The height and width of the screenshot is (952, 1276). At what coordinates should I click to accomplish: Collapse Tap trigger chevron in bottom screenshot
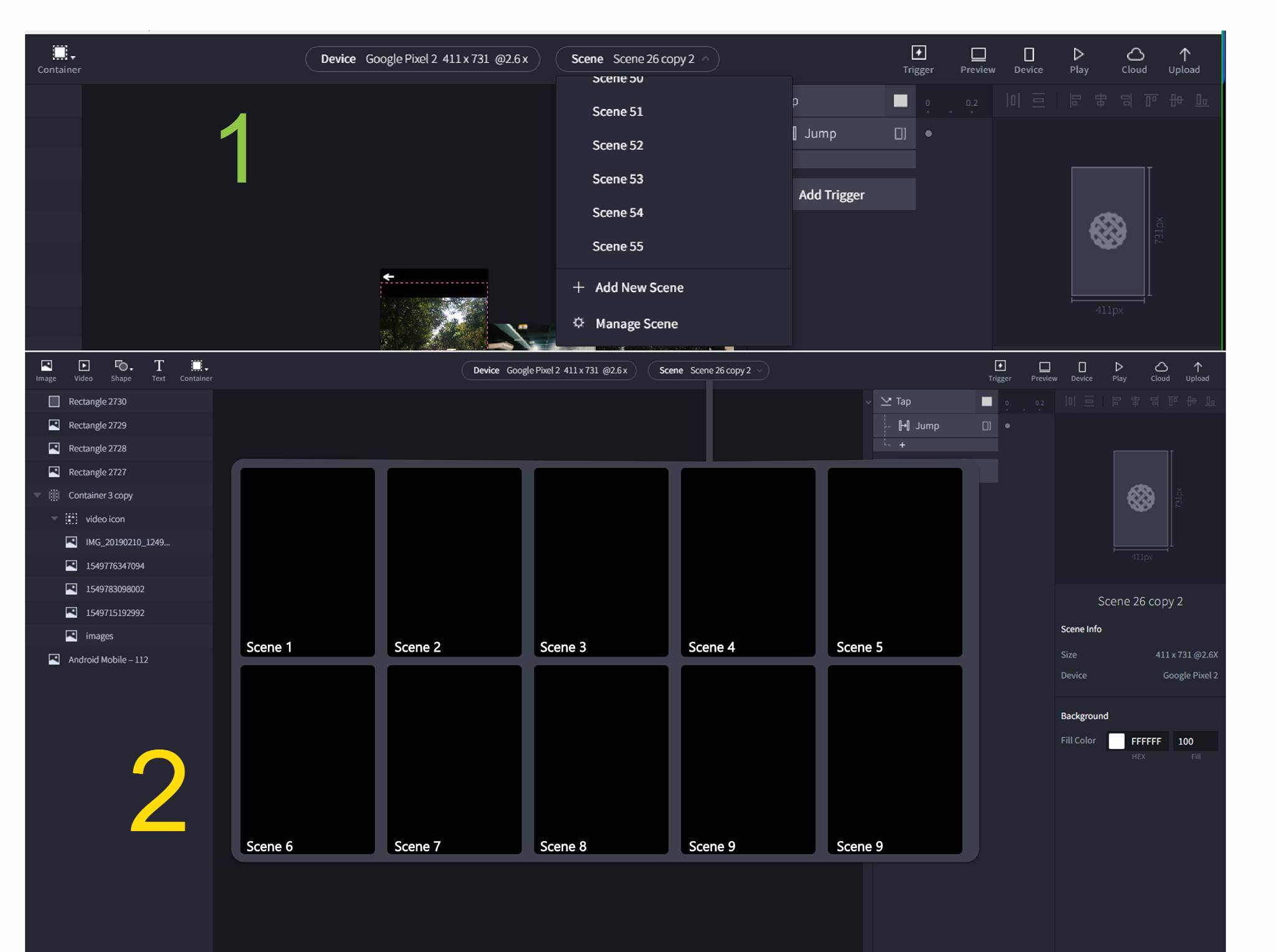point(868,402)
